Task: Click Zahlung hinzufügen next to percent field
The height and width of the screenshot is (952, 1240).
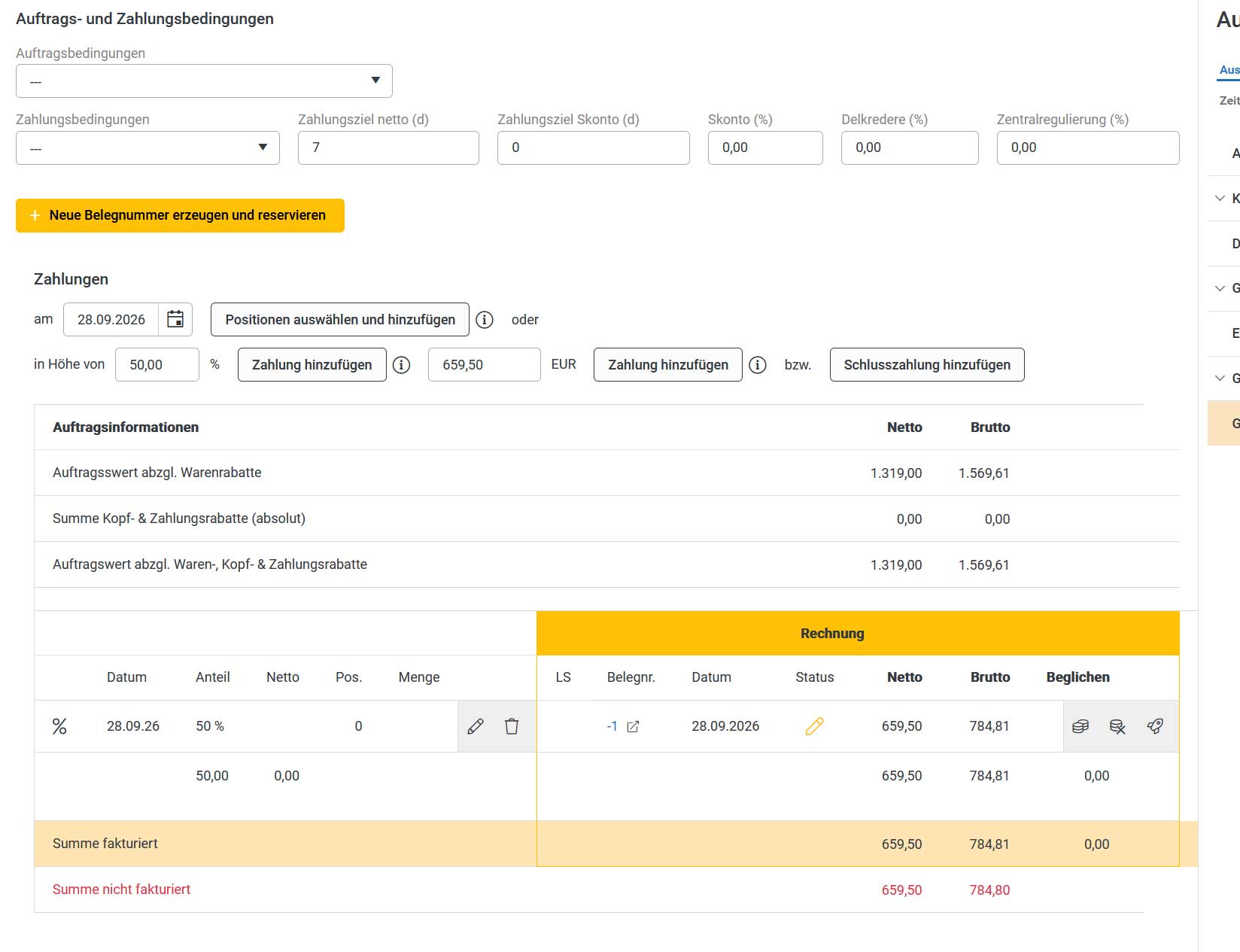Action: tap(312, 365)
